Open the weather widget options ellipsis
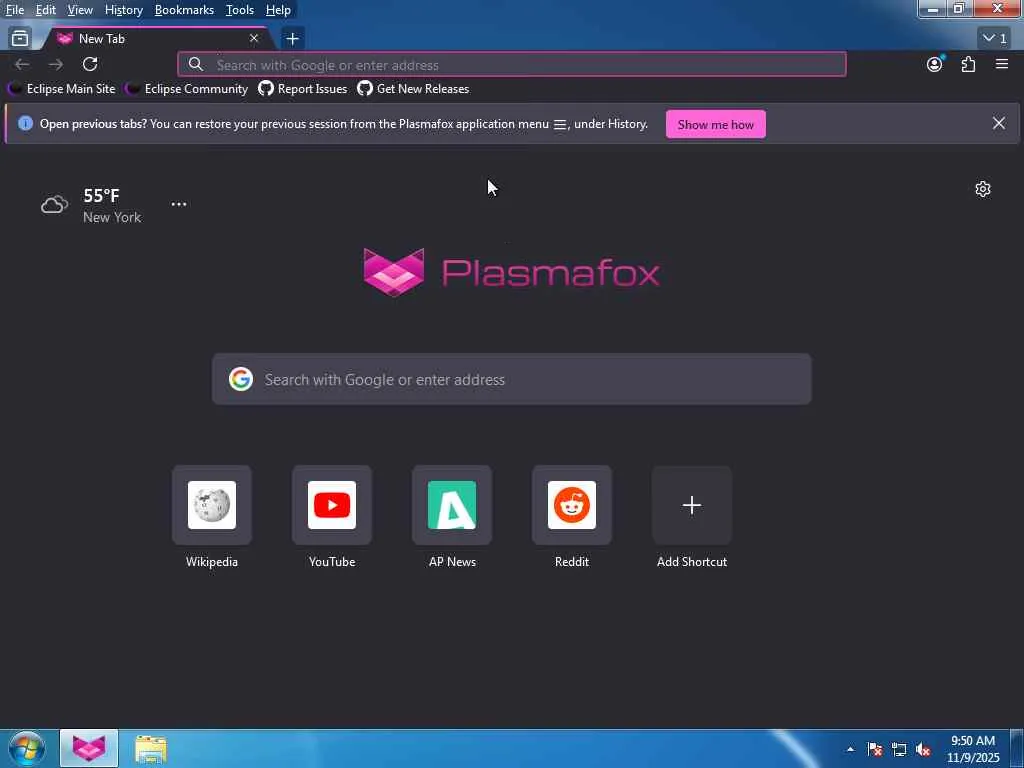This screenshot has height=768, width=1024. coord(179,204)
